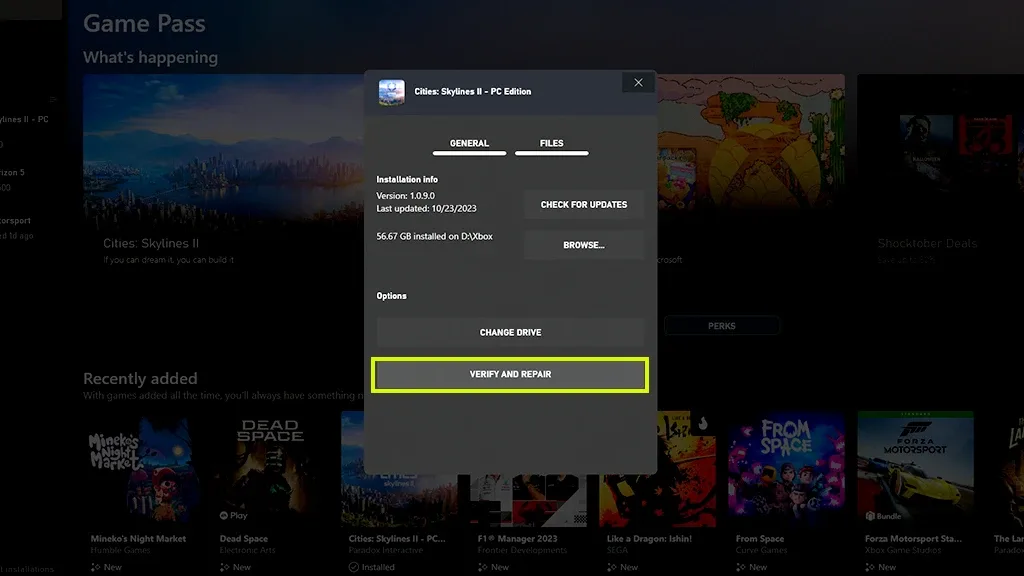Click New sparkle icon under From Space

(741, 567)
